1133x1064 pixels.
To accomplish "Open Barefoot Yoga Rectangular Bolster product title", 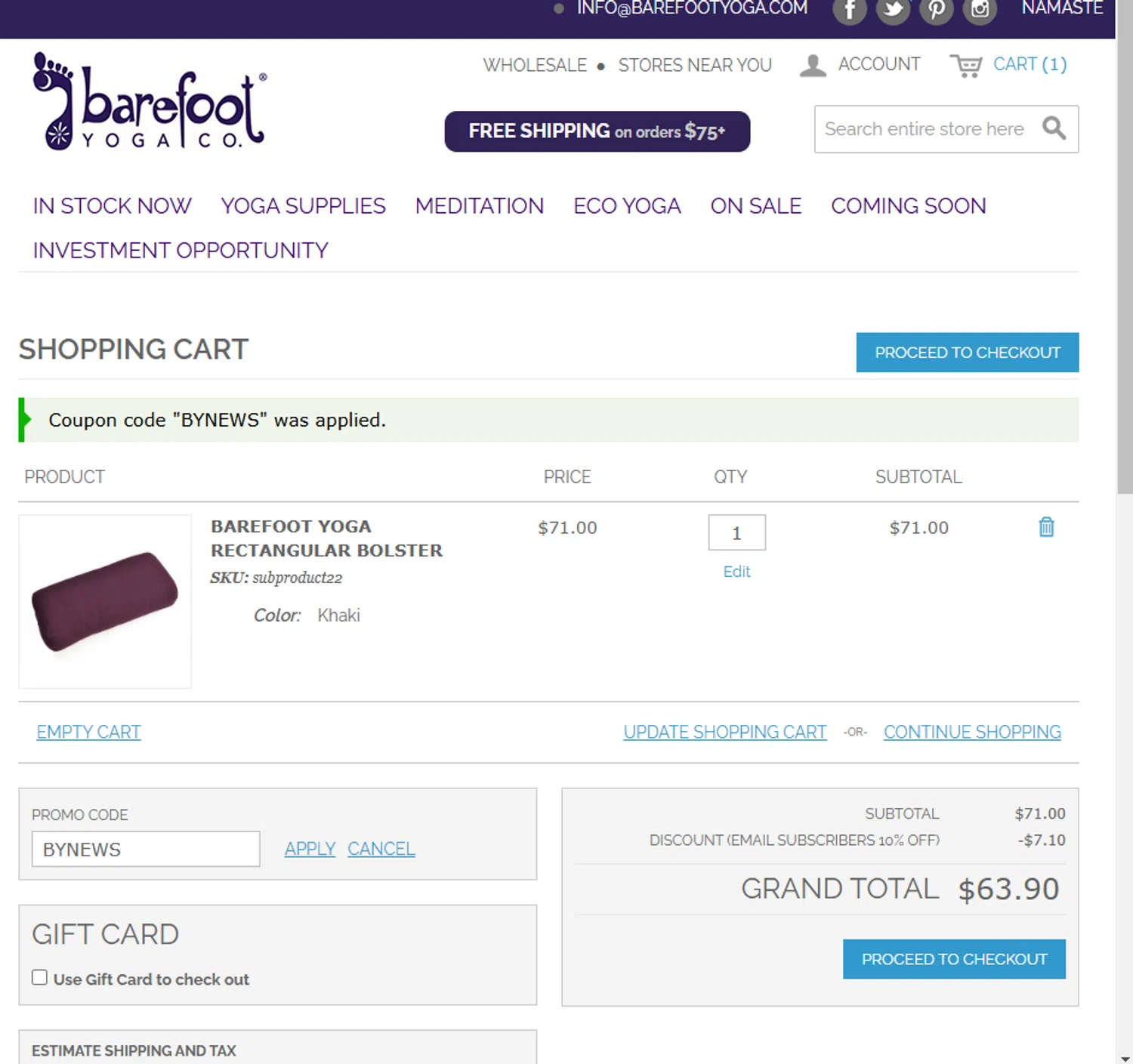I will [326, 538].
